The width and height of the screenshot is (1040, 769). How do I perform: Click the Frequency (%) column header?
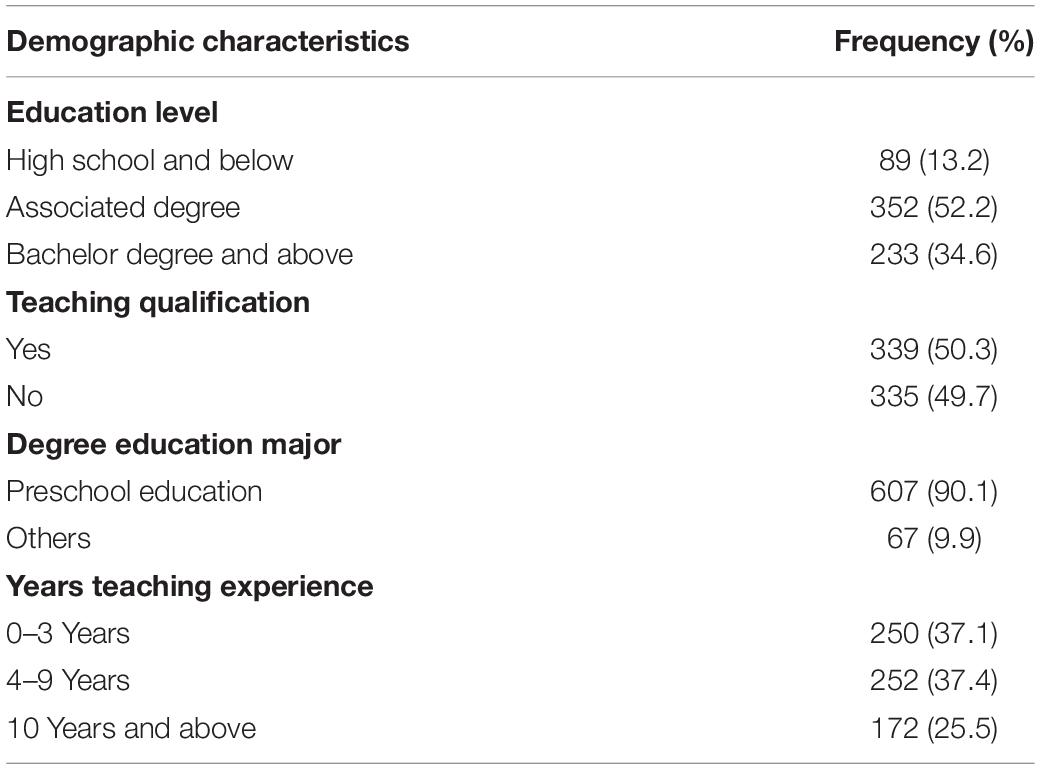[x=934, y=42]
